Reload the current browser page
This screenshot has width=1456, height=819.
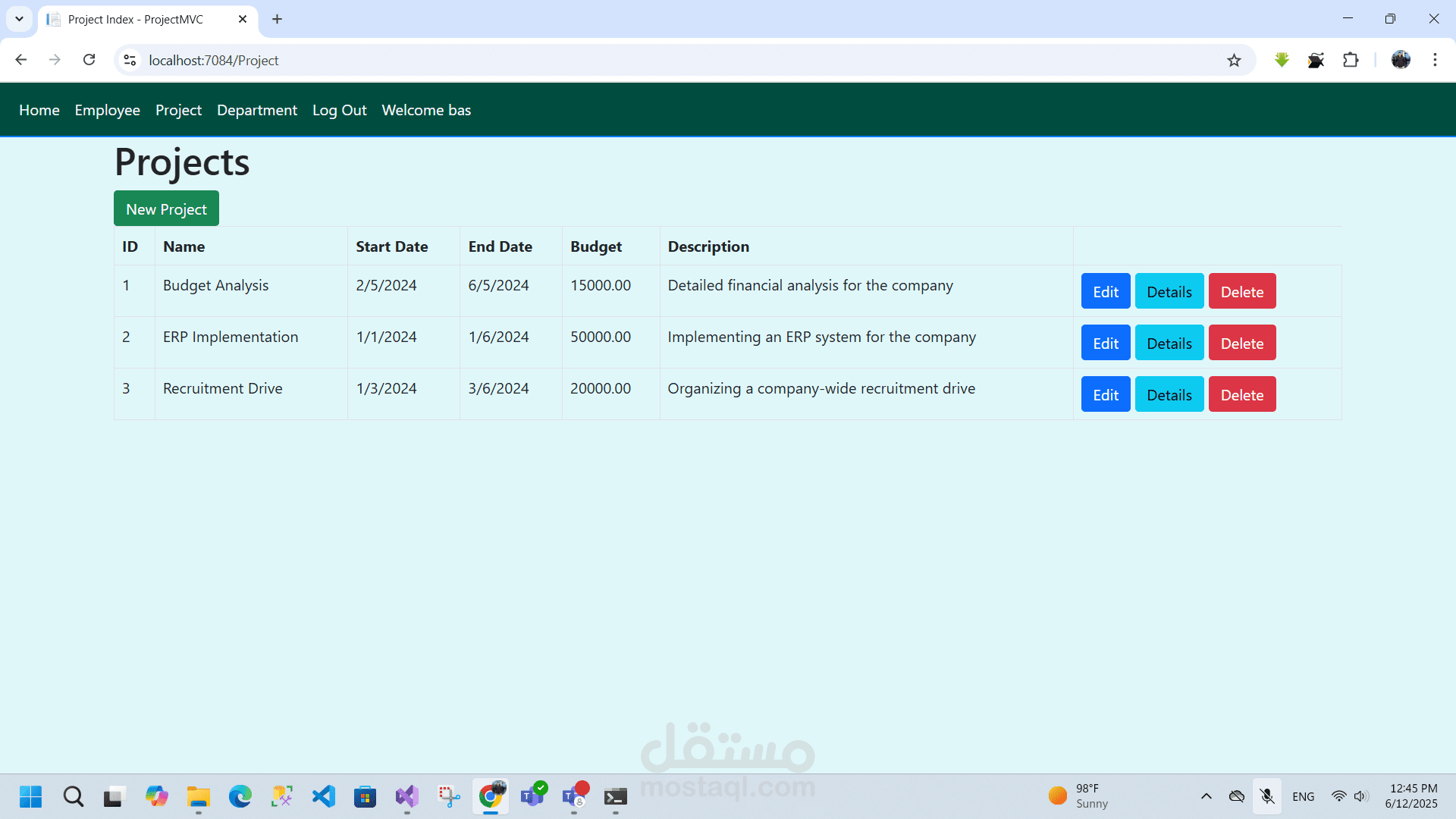point(89,60)
